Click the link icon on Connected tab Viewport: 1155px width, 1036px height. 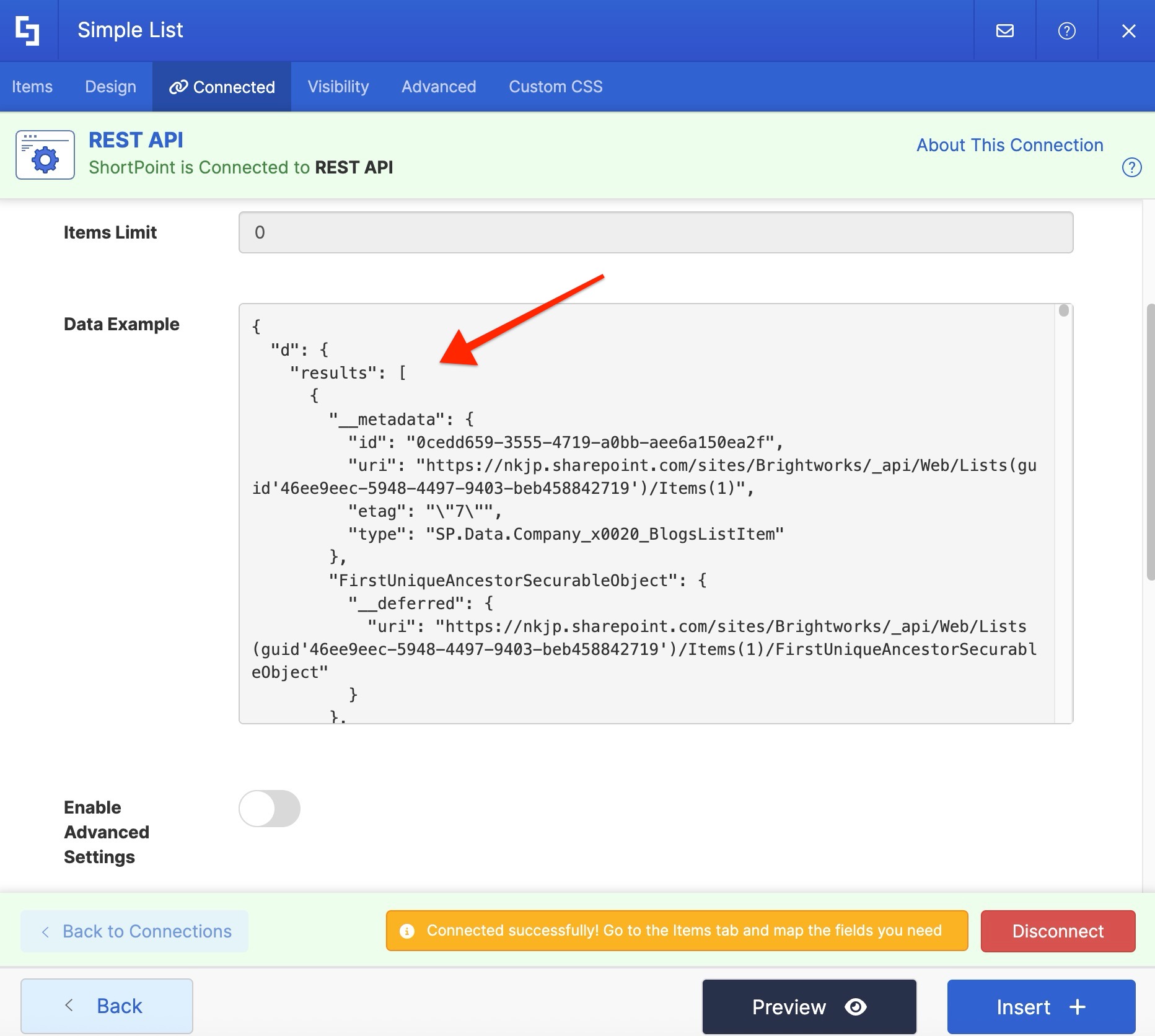click(178, 87)
